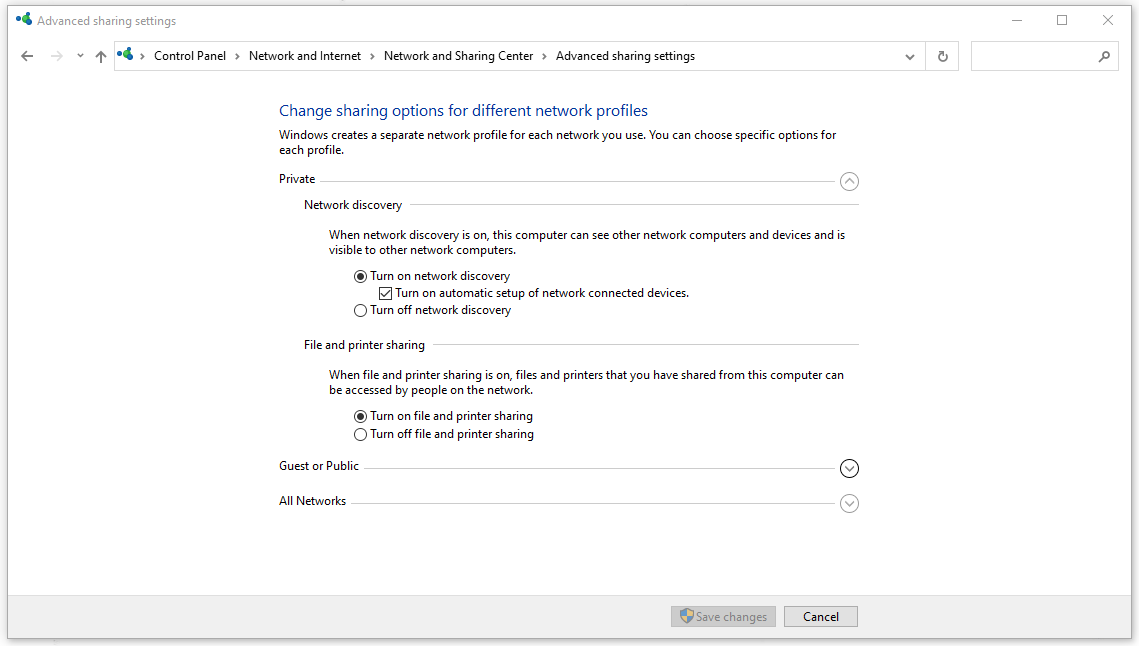The image size is (1139, 646).
Task: Click in the search box field
Action: coord(1035,57)
